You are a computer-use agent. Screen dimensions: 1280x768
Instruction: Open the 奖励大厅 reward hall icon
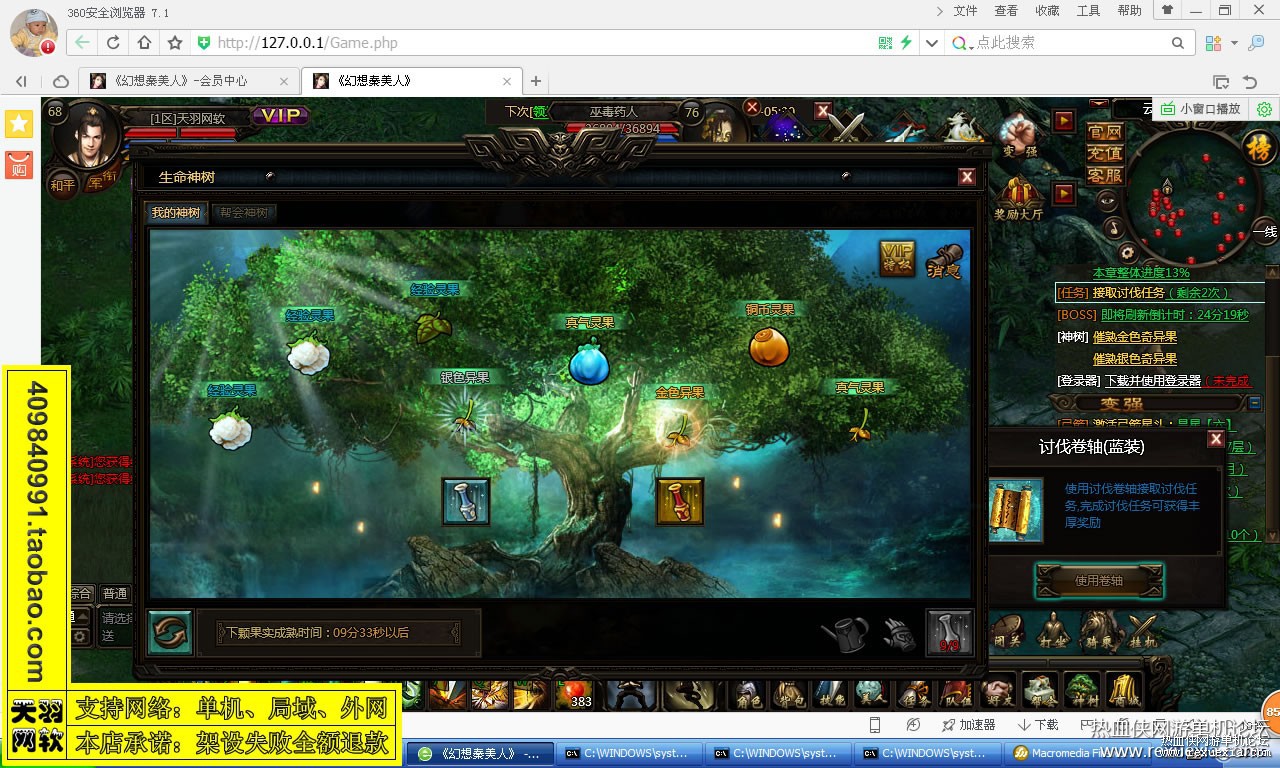click(x=1019, y=198)
